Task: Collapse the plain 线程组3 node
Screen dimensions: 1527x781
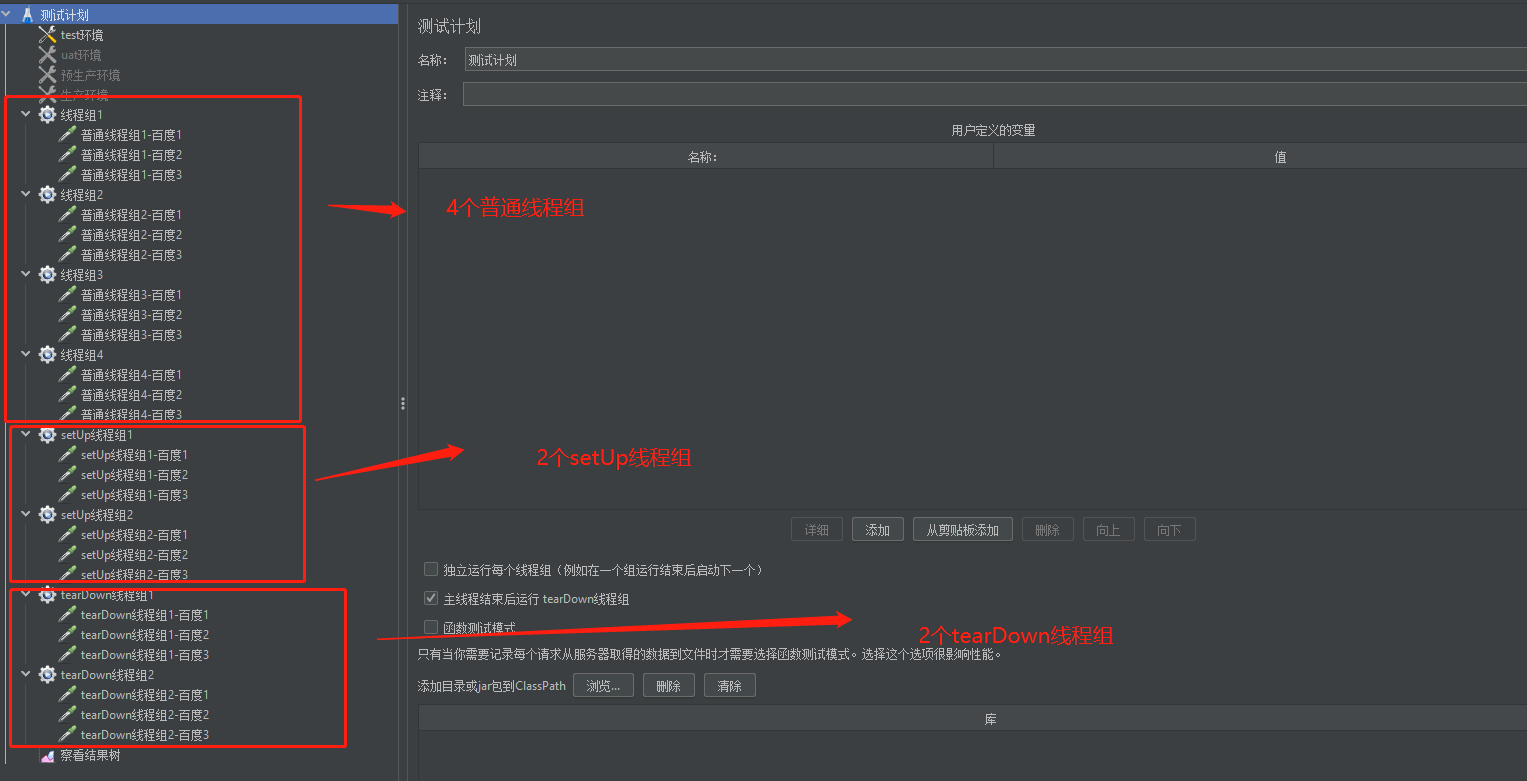Action: pos(26,275)
